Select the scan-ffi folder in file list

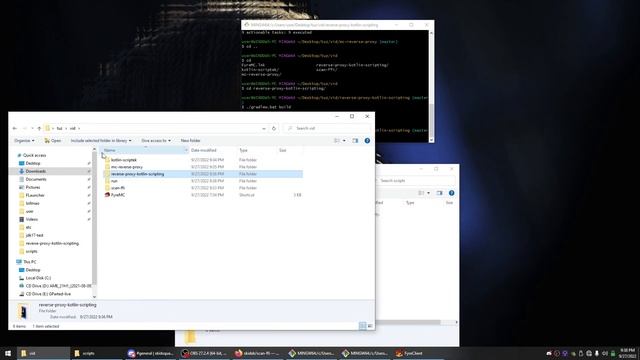118,188
